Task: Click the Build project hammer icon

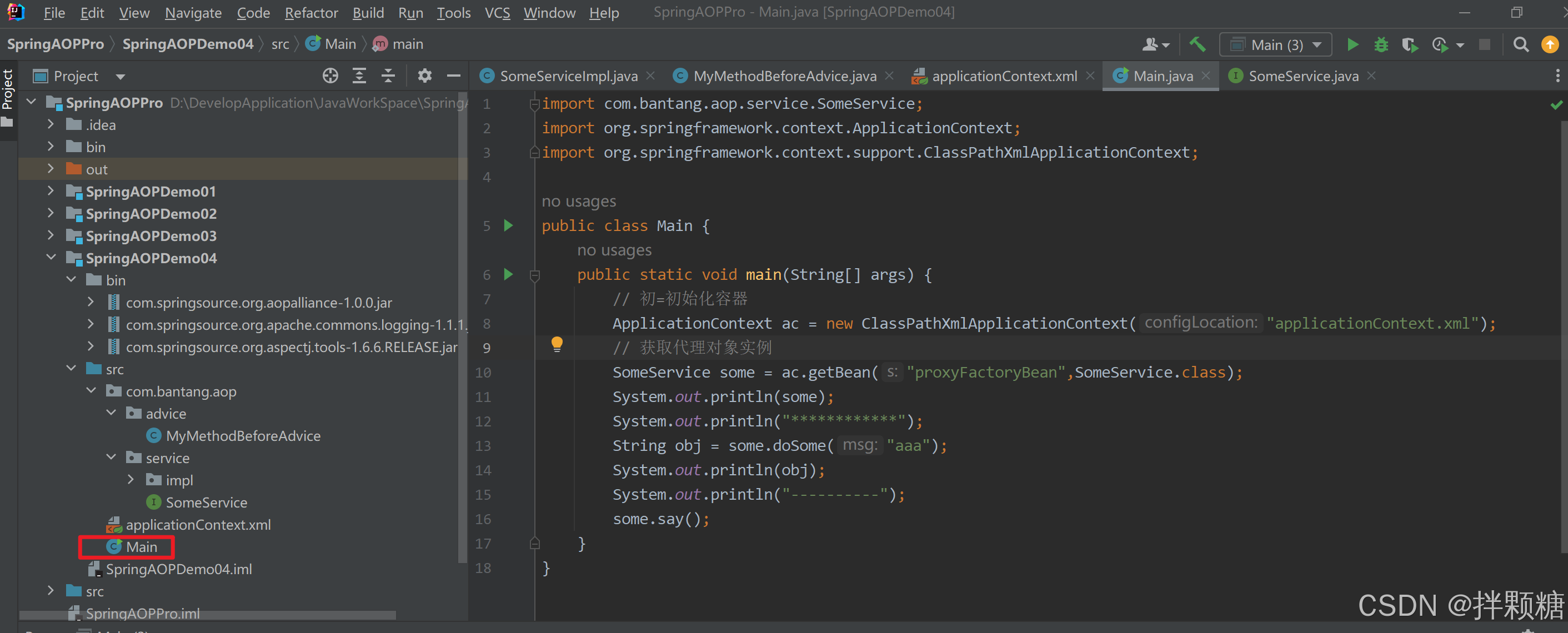Action: (1198, 44)
